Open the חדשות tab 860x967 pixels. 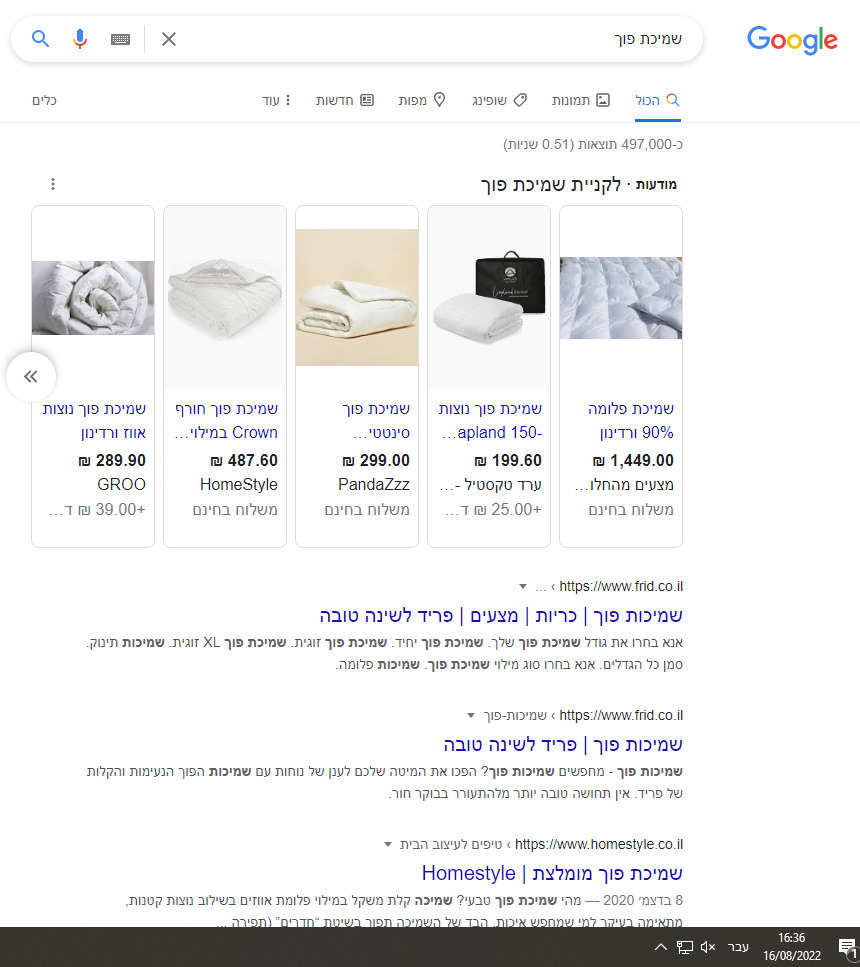345,101
